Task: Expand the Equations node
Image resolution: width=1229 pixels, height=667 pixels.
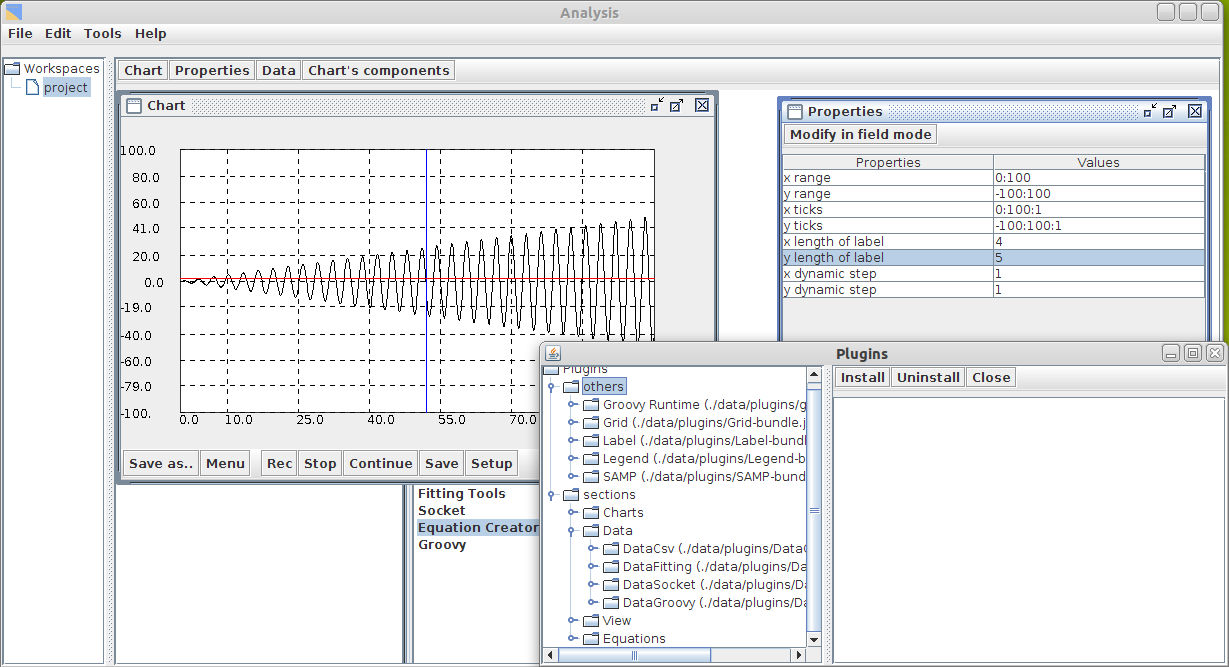Action: 572,639
